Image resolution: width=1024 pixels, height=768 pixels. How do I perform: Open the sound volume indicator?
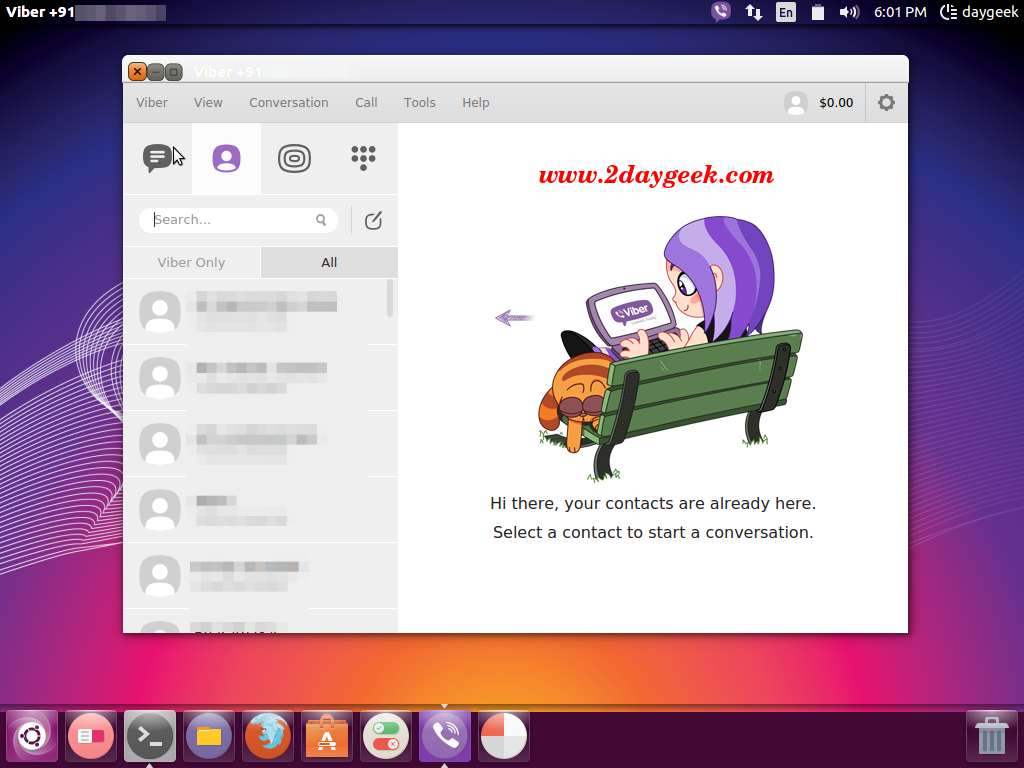(848, 12)
